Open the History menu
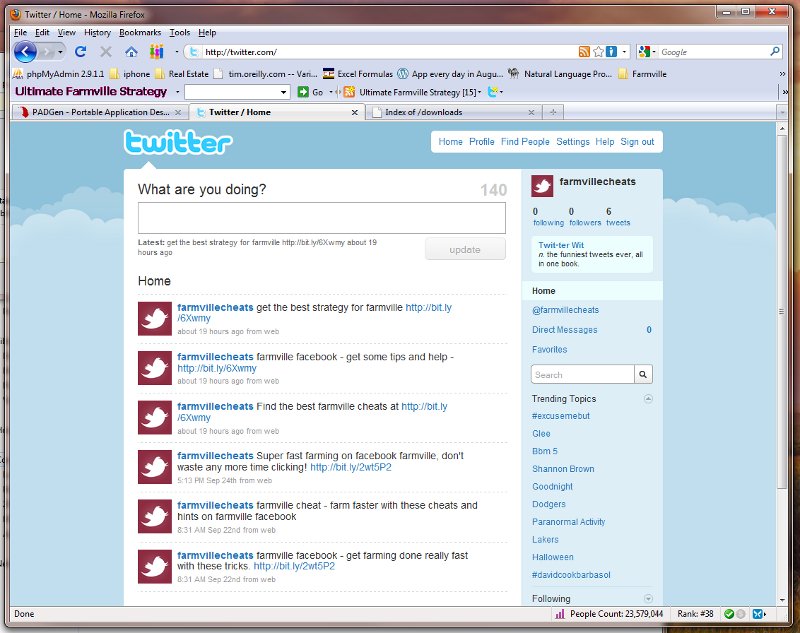 tap(97, 33)
